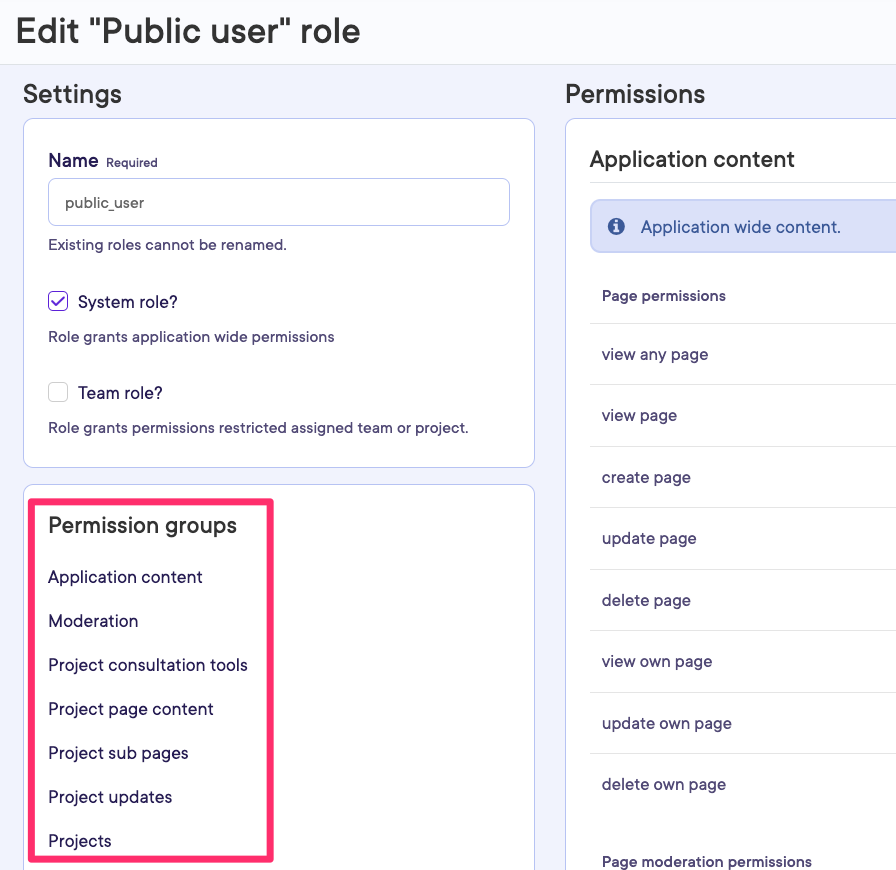Select the view own page row

point(657,662)
